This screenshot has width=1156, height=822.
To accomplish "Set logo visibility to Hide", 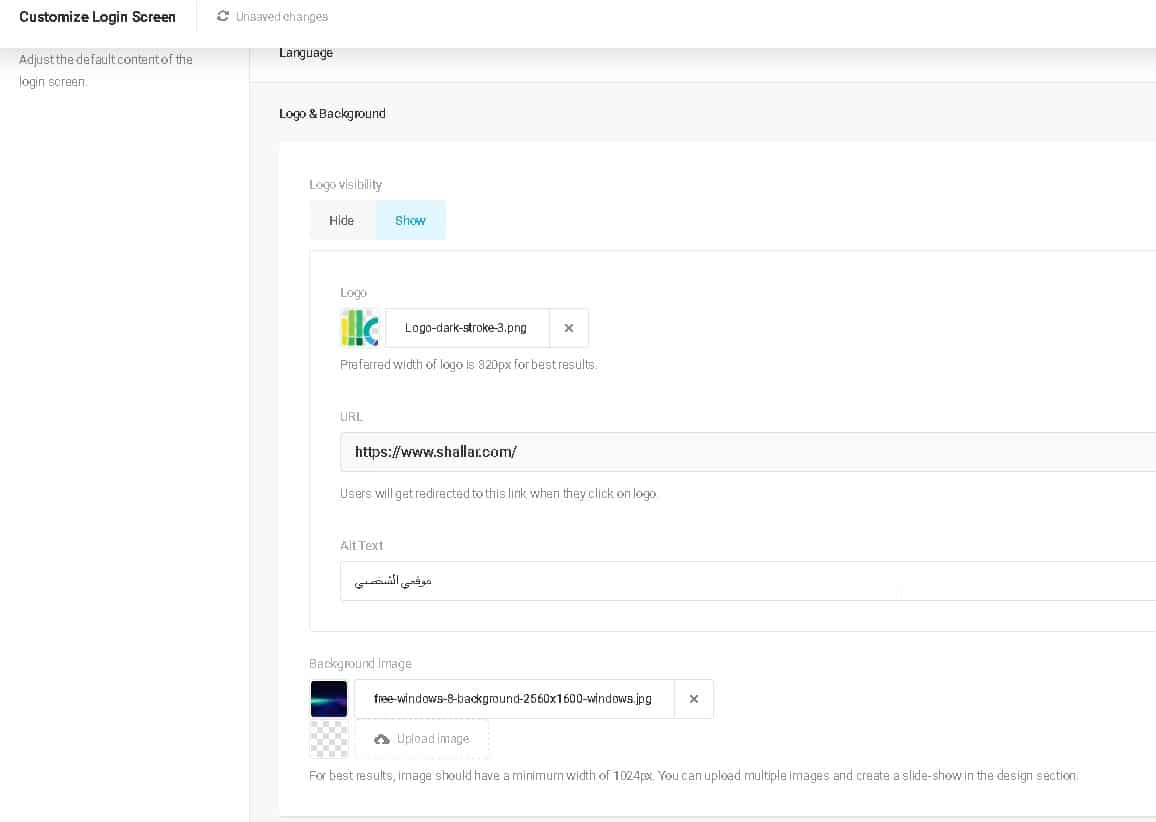I will coord(342,220).
